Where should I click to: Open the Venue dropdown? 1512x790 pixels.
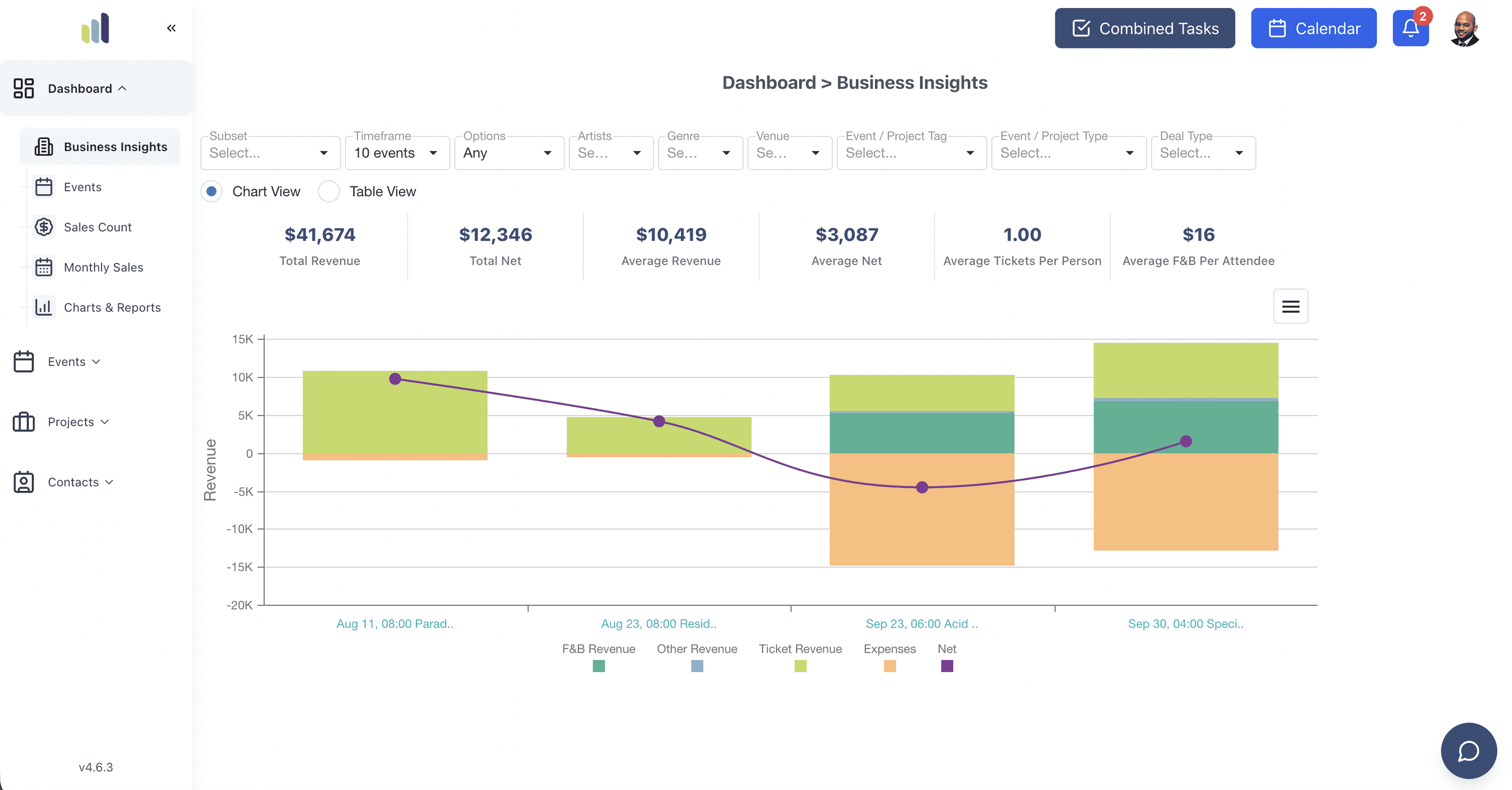click(790, 153)
